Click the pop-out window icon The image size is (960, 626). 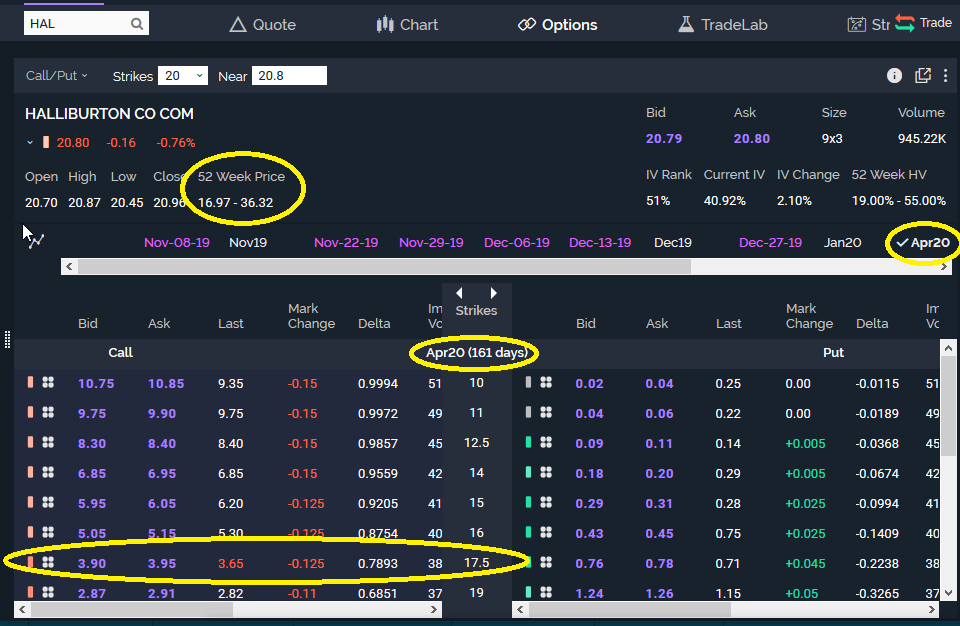tap(923, 75)
